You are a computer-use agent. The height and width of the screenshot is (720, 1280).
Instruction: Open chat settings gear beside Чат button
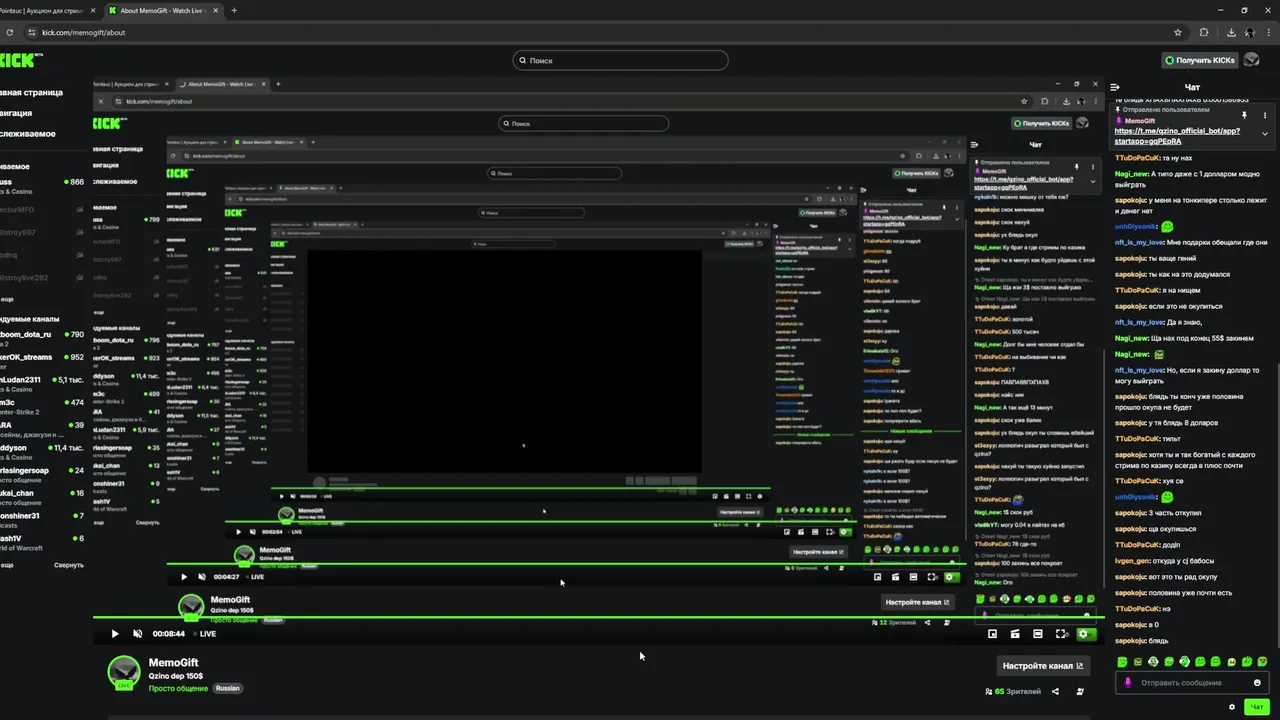tap(1232, 707)
